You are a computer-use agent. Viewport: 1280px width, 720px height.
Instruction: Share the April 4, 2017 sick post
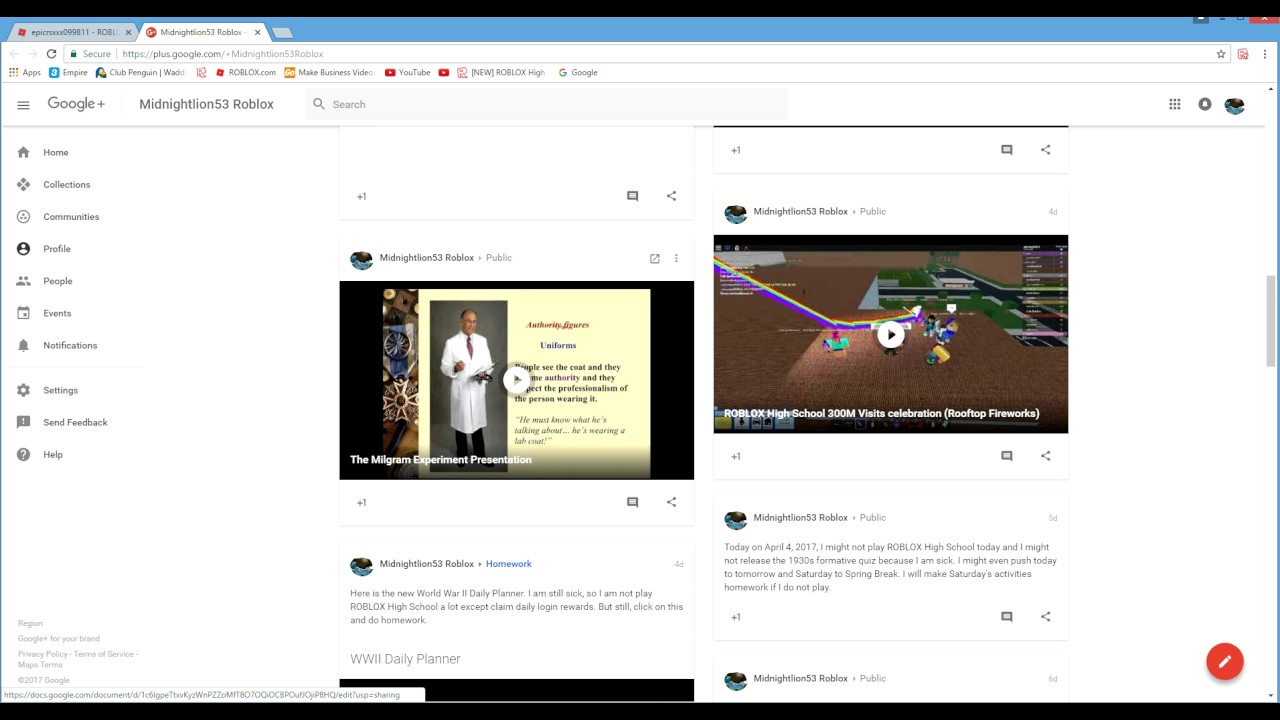tap(1046, 617)
